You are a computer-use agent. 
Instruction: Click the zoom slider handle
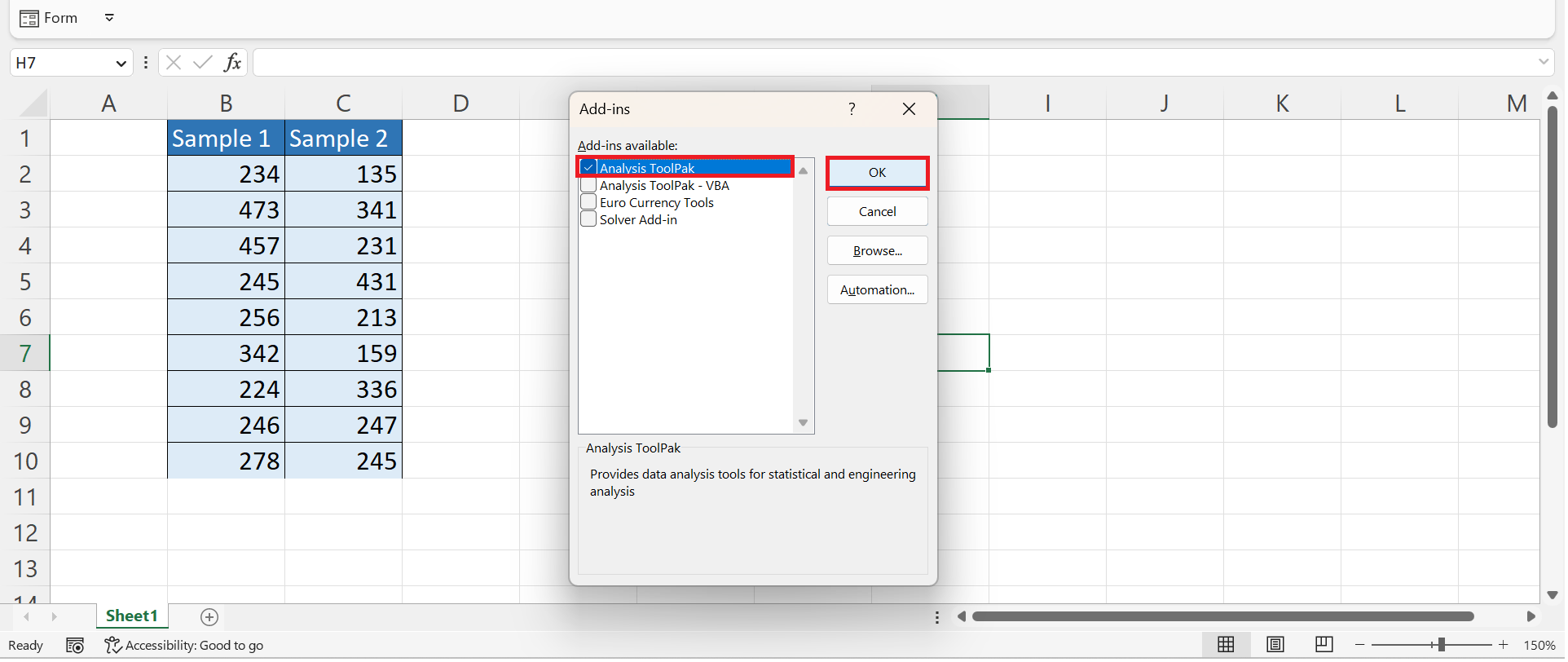(1441, 645)
